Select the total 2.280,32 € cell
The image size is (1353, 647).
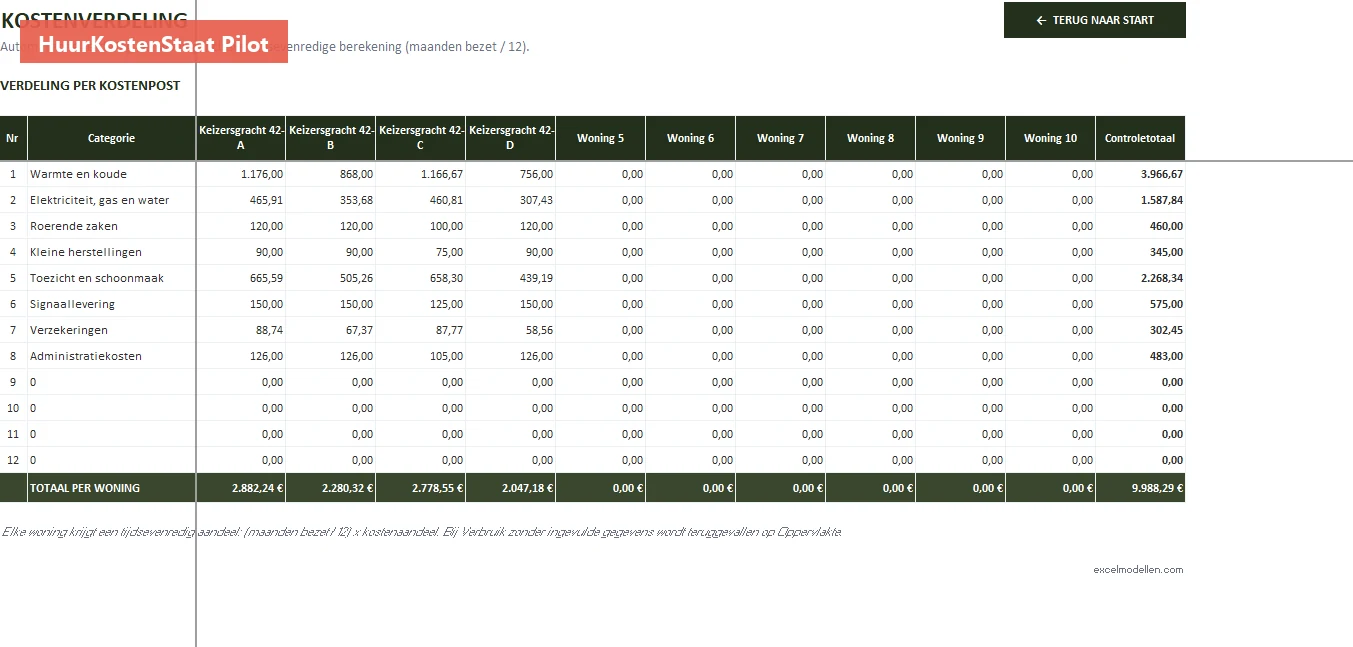[331, 488]
